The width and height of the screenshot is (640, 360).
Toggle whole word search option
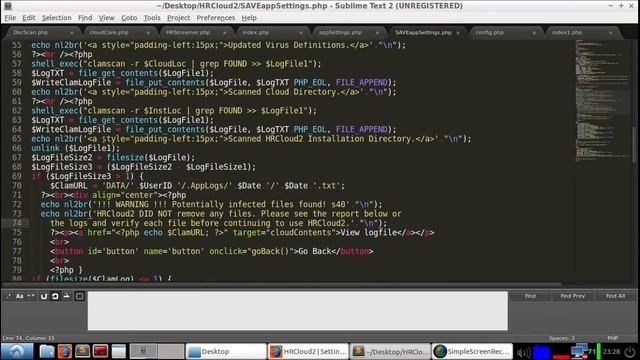(31, 296)
